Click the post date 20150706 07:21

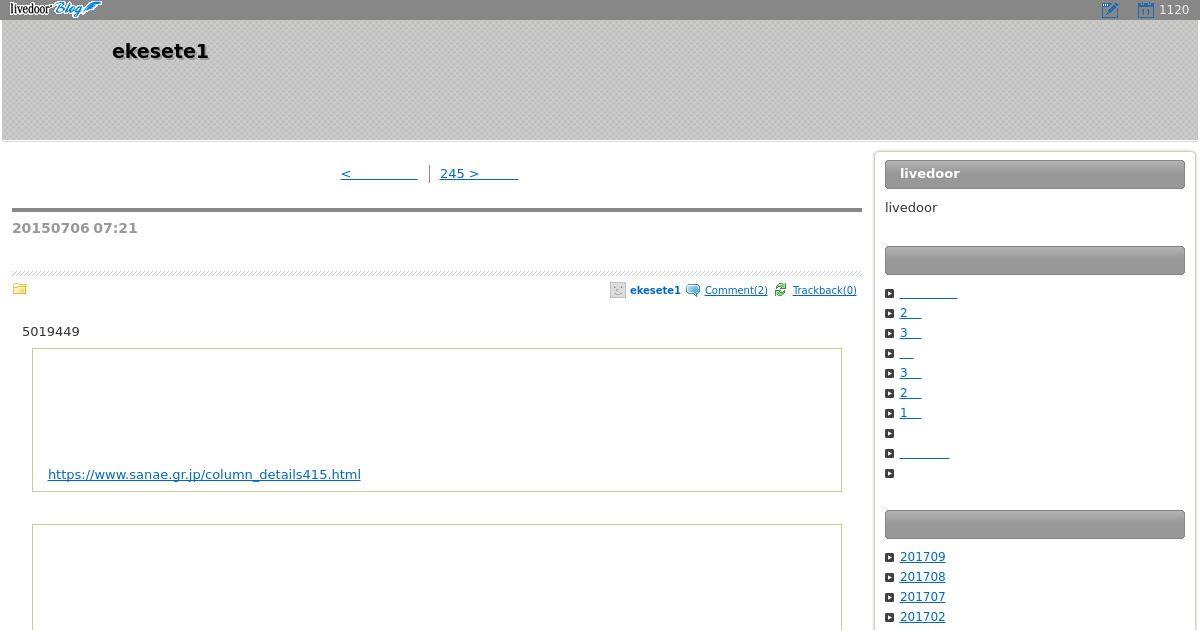(75, 228)
